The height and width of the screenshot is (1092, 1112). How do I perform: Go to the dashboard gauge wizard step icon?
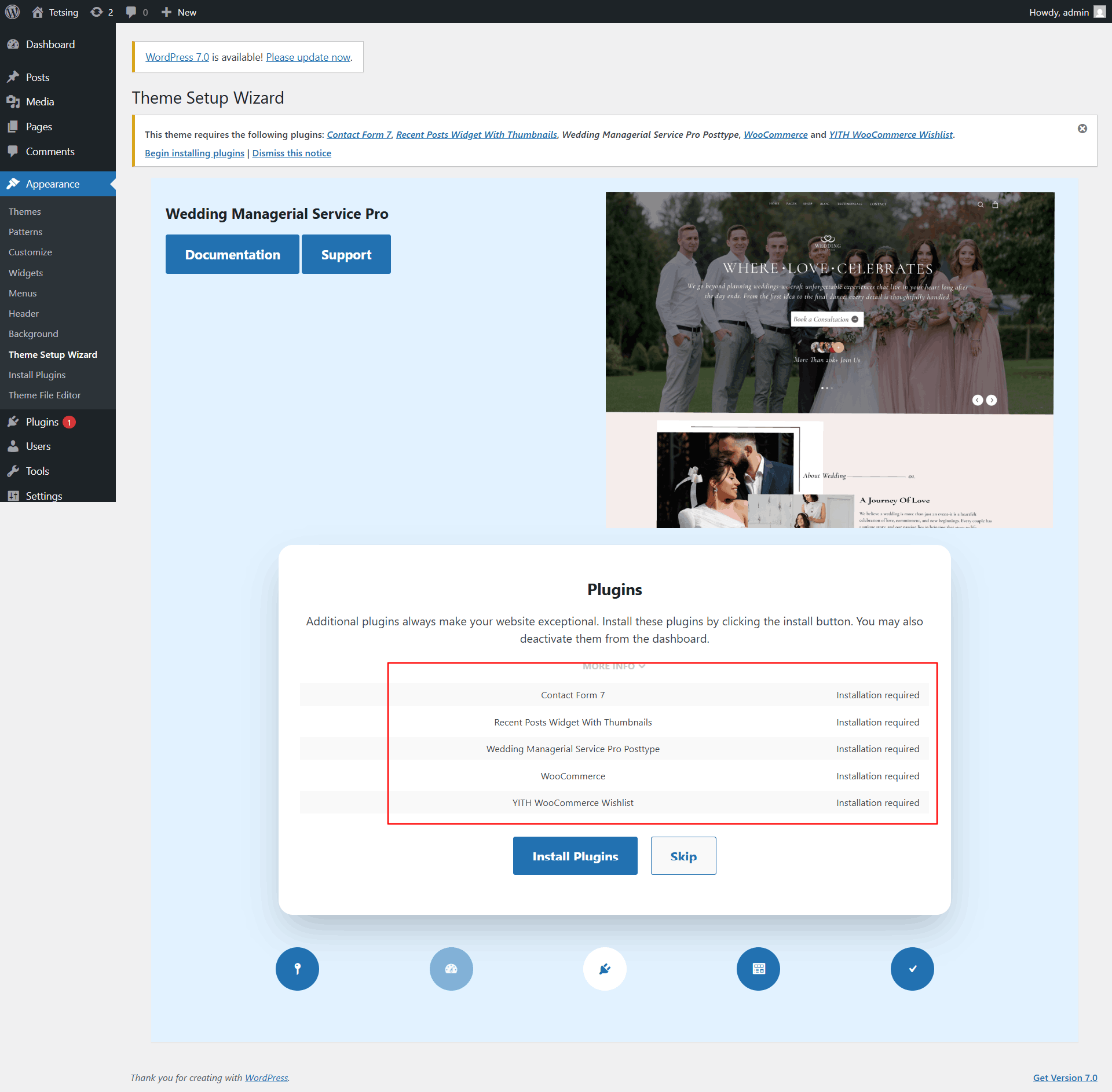pyautogui.click(x=451, y=969)
